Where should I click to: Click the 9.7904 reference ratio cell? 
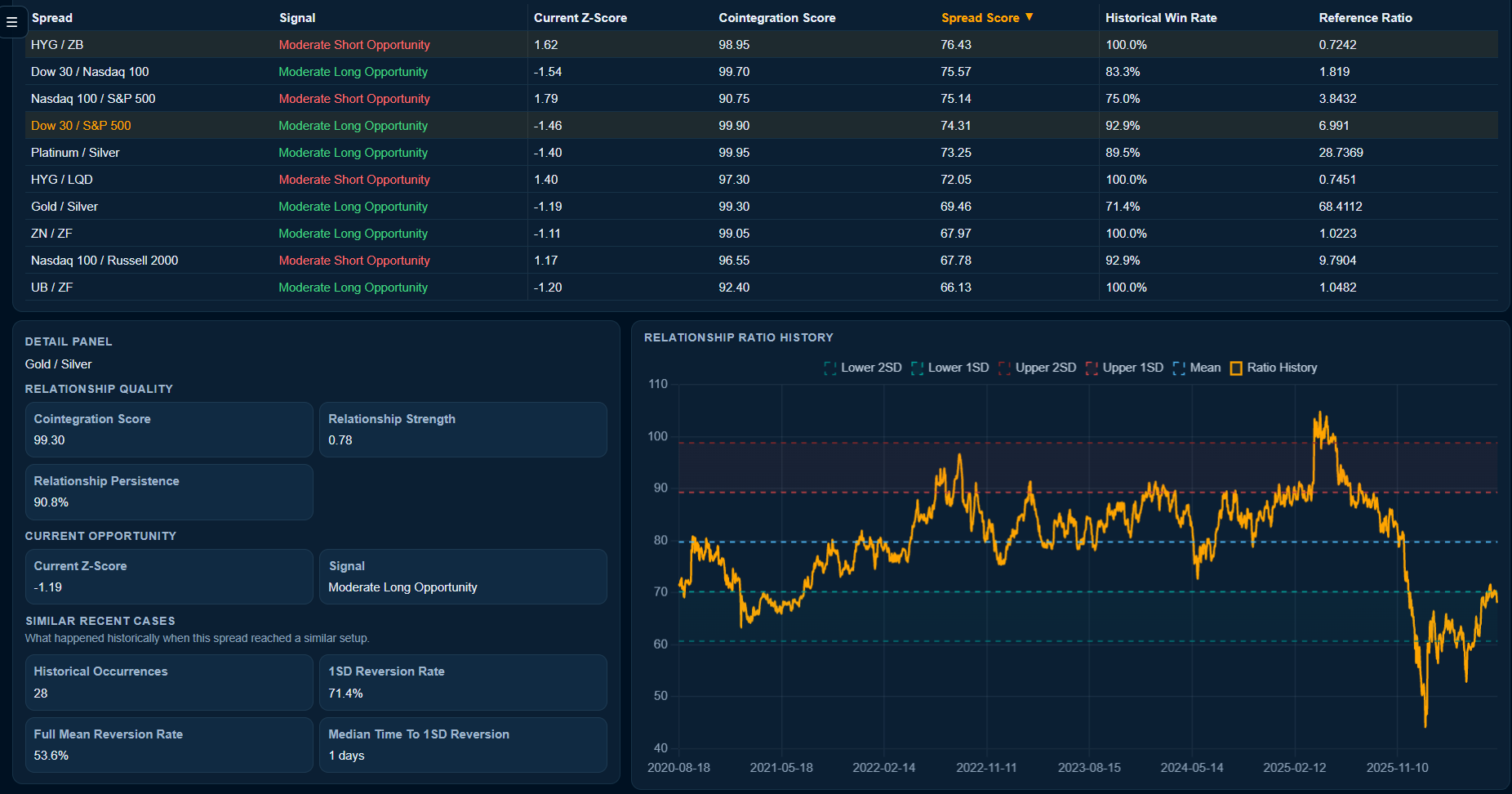click(1337, 261)
